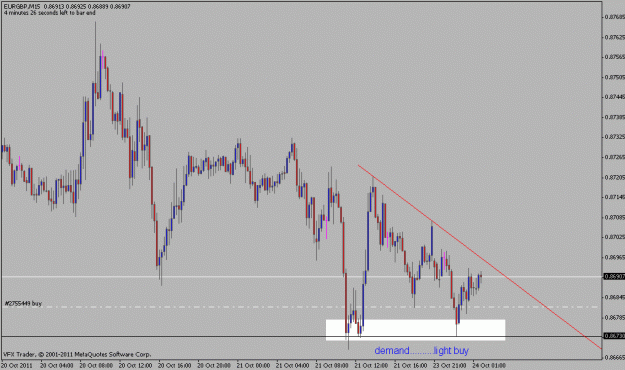Select the '#2755449 buy' order label
Screen dimensions: 625x370
(x=23, y=303)
